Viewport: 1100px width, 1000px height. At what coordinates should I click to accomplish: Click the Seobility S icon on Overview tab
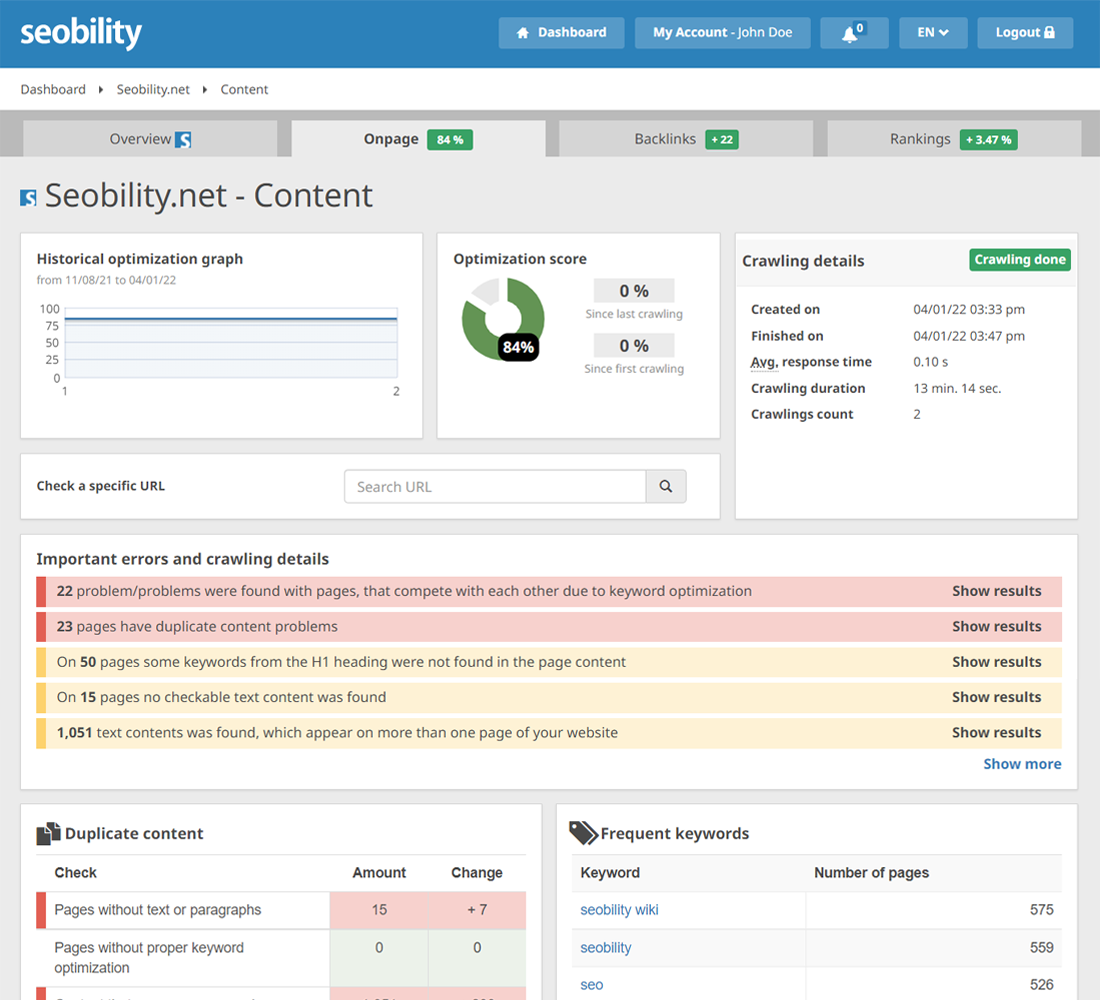point(178,140)
